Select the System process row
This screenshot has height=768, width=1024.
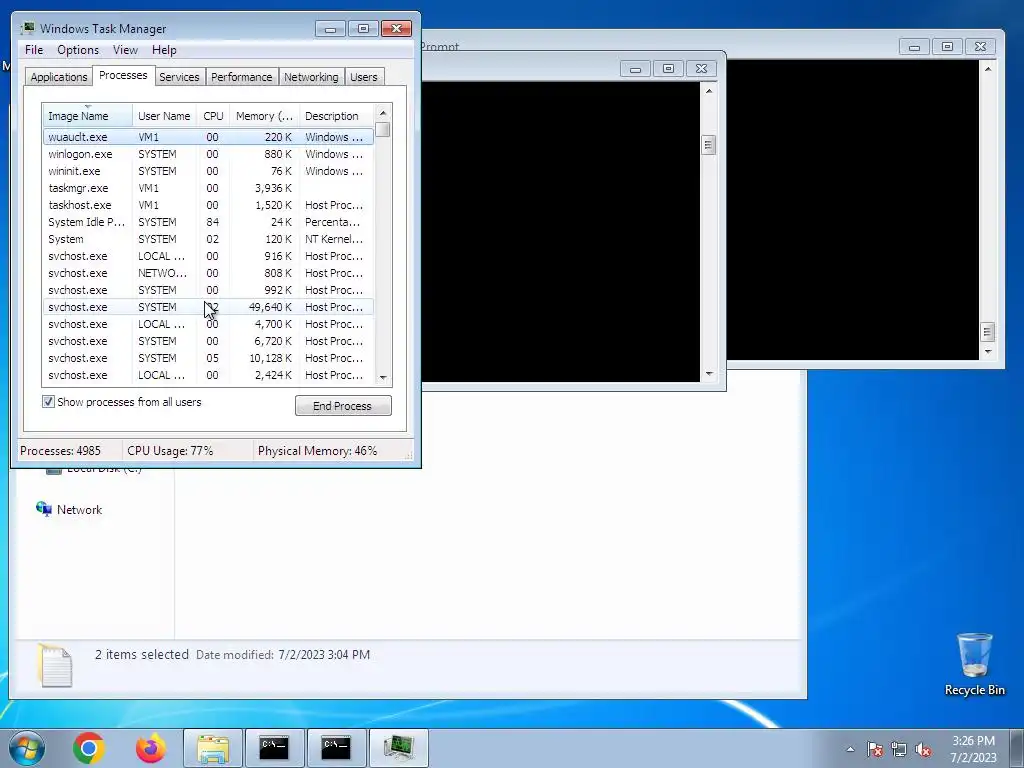point(208,239)
